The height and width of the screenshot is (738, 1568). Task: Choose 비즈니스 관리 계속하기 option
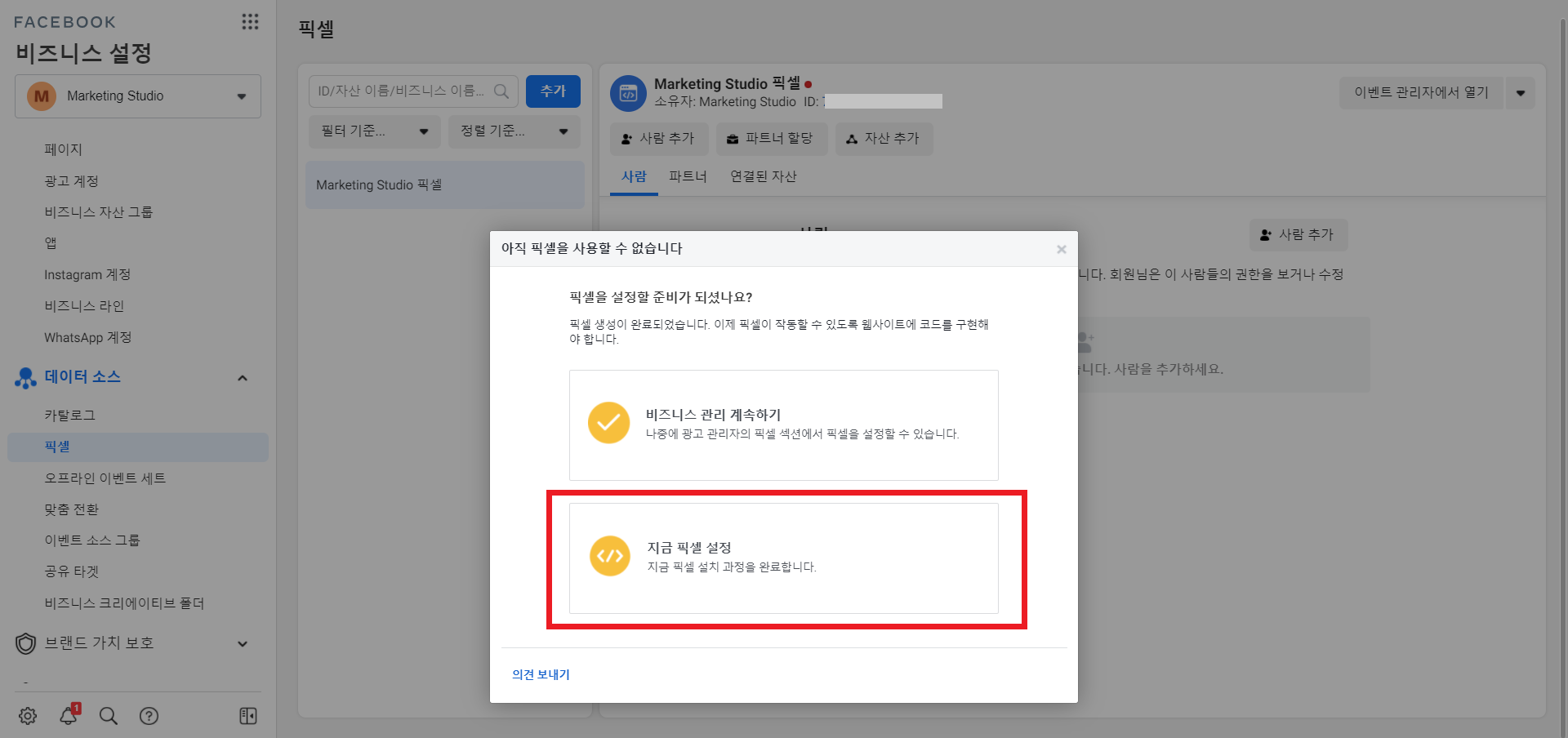784,425
